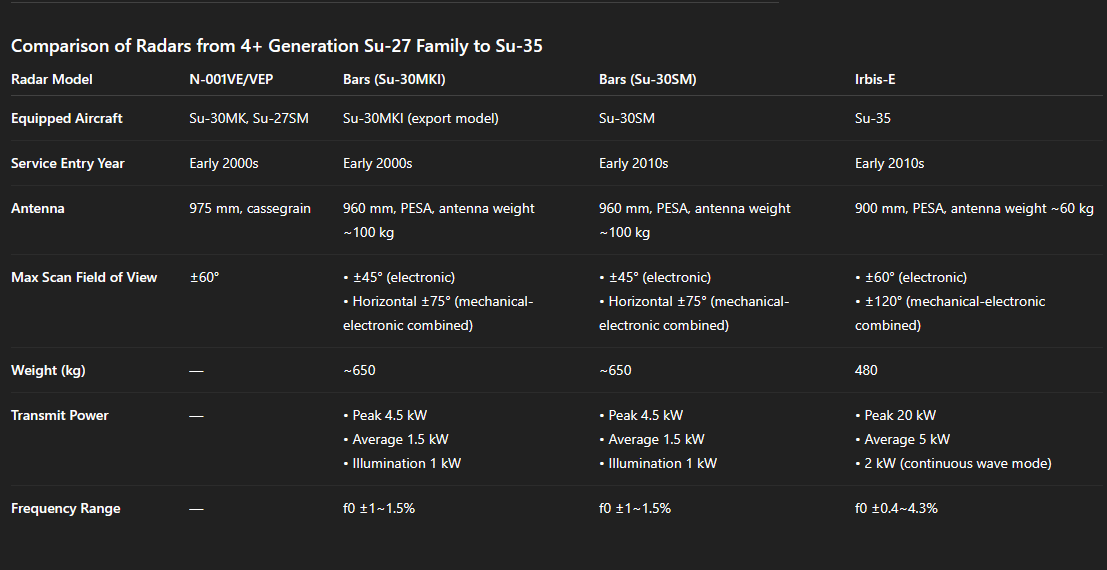Click the 'Max Scan Field of View' label

tap(84, 277)
